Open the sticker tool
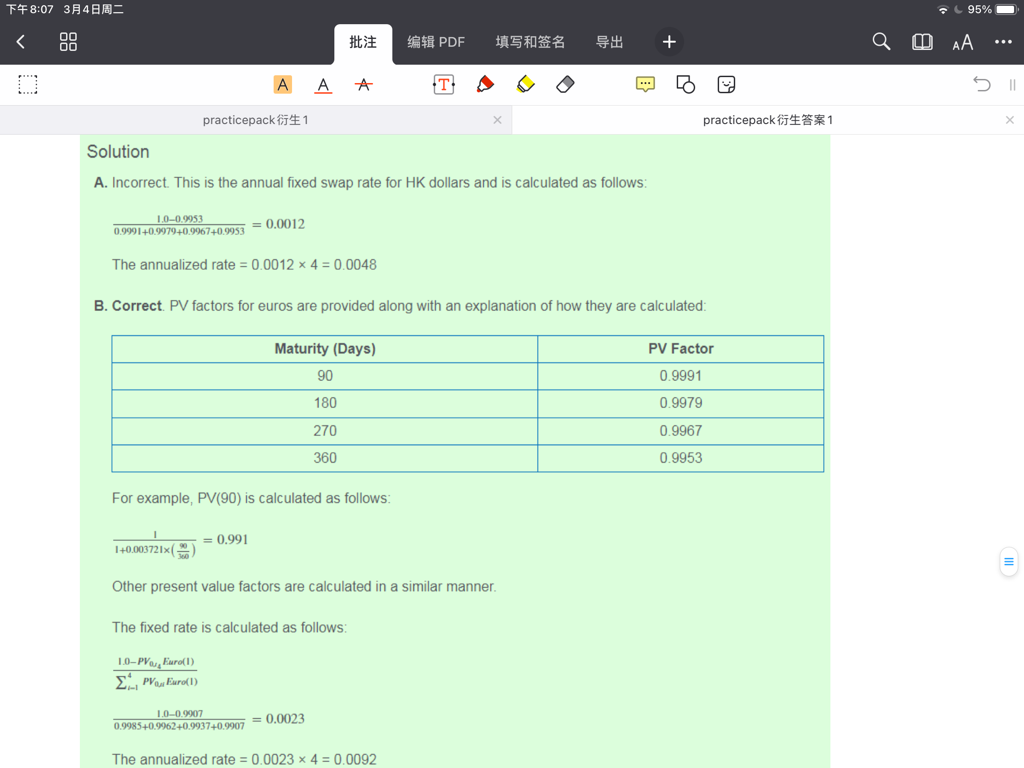Image resolution: width=1024 pixels, height=768 pixels. [726, 84]
